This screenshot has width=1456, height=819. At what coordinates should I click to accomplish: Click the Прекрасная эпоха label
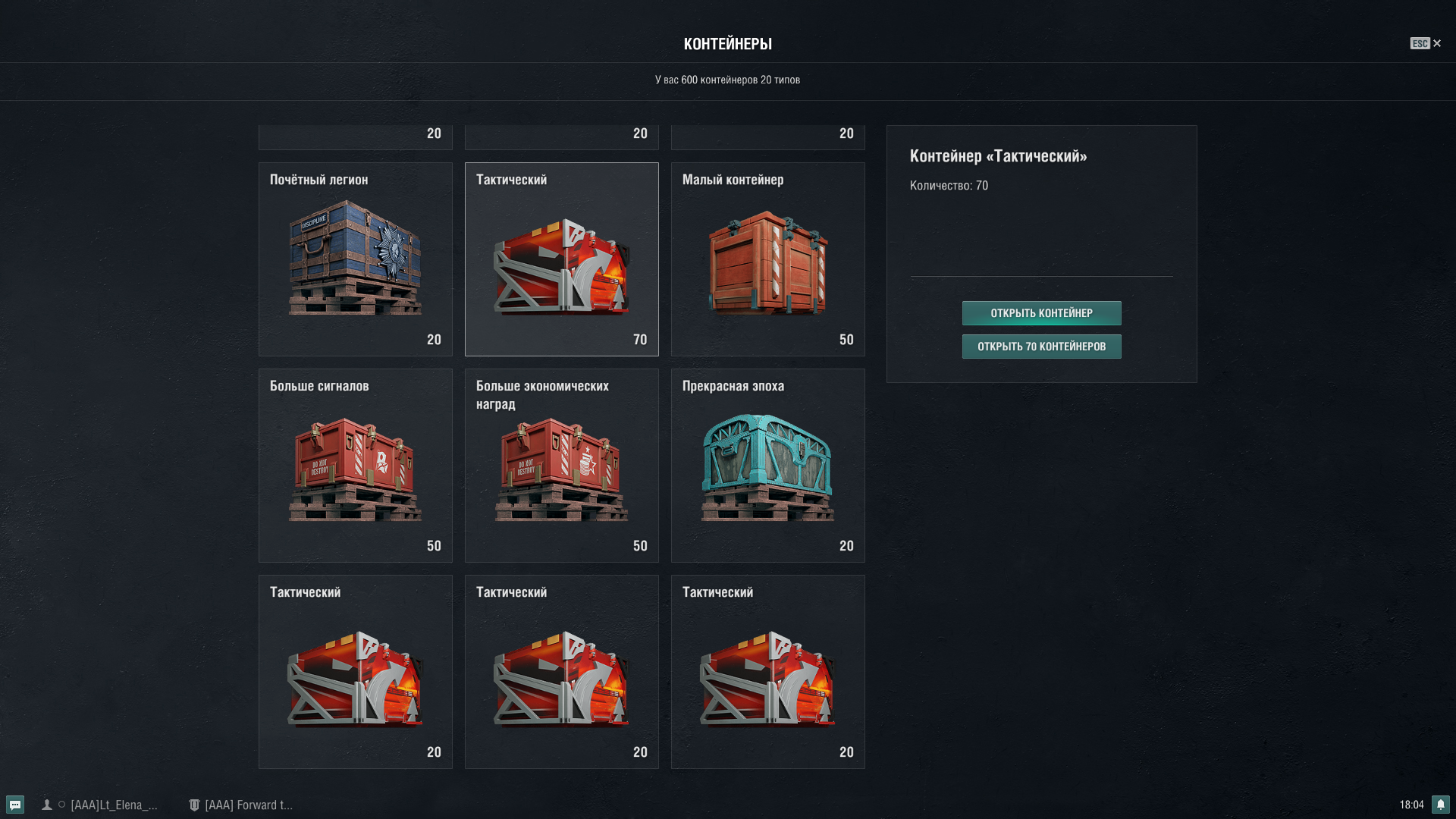733,386
